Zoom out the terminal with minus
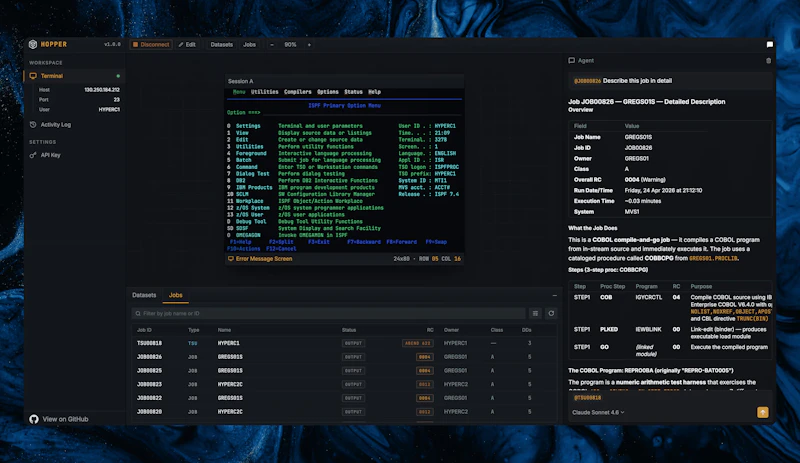 point(272,44)
